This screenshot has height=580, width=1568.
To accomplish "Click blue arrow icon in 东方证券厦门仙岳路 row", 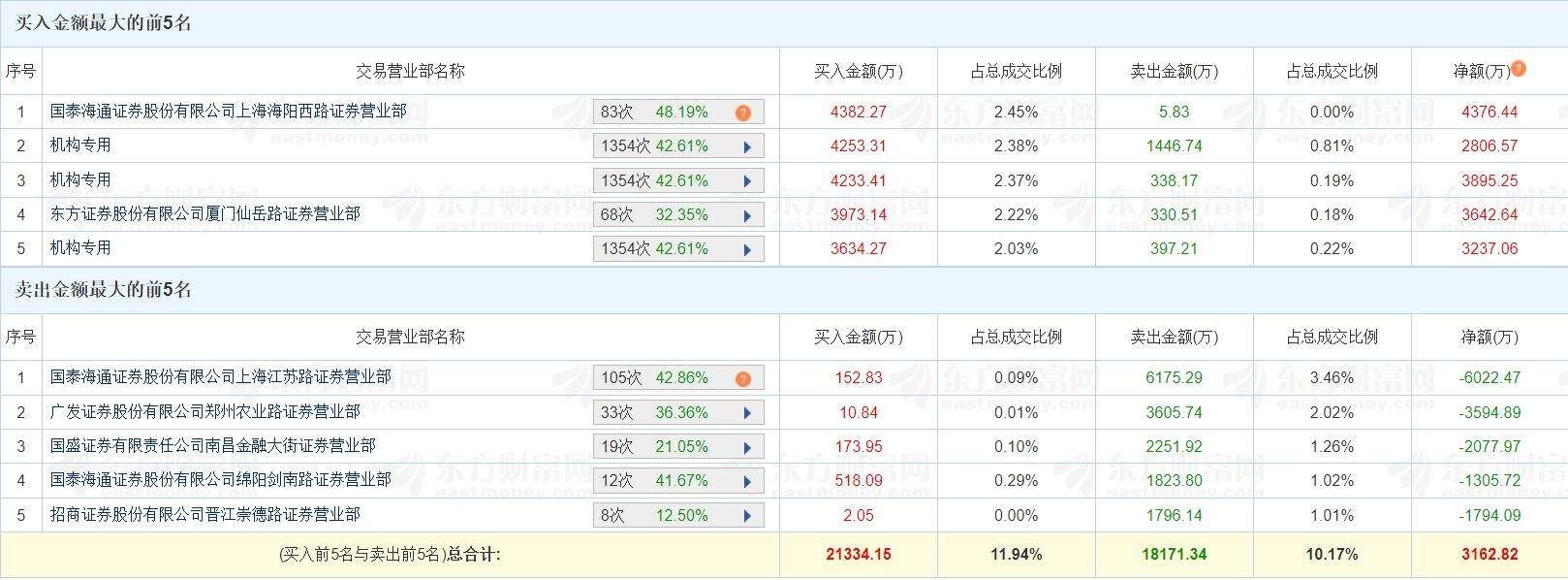I will point(747,215).
